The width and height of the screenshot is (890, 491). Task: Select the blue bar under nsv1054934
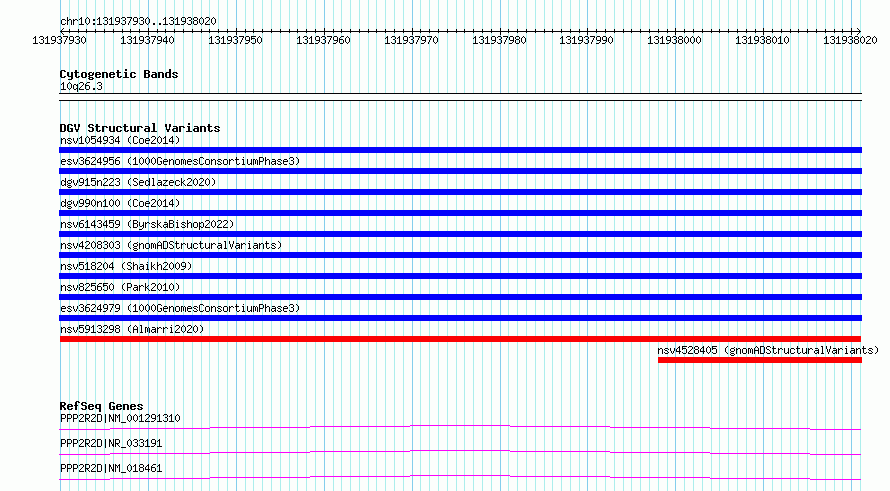point(460,150)
